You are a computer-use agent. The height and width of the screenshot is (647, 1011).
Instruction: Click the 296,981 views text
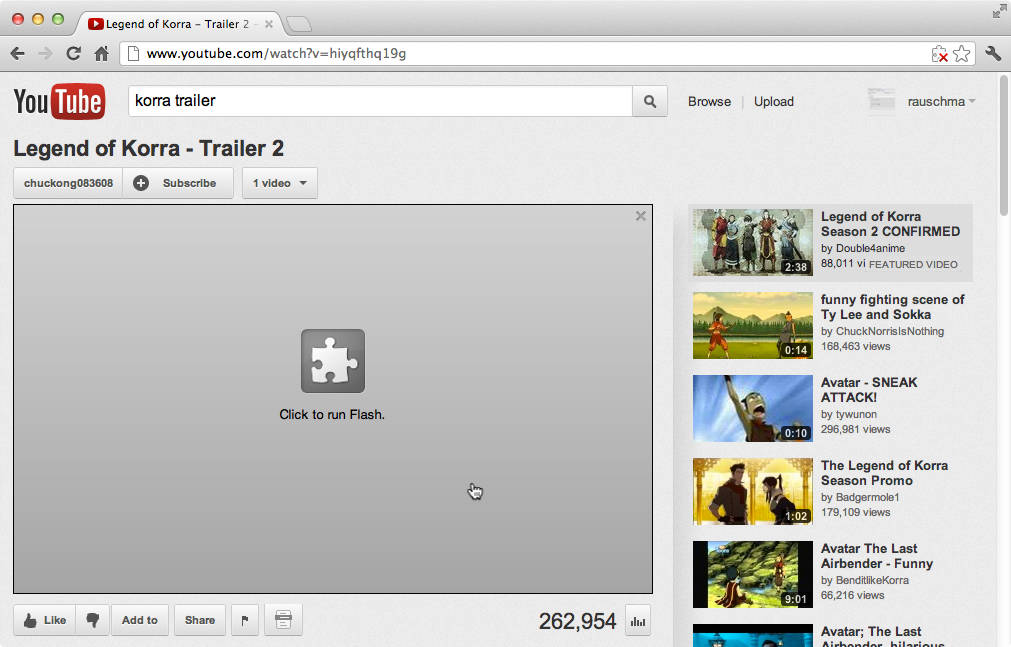coord(855,430)
